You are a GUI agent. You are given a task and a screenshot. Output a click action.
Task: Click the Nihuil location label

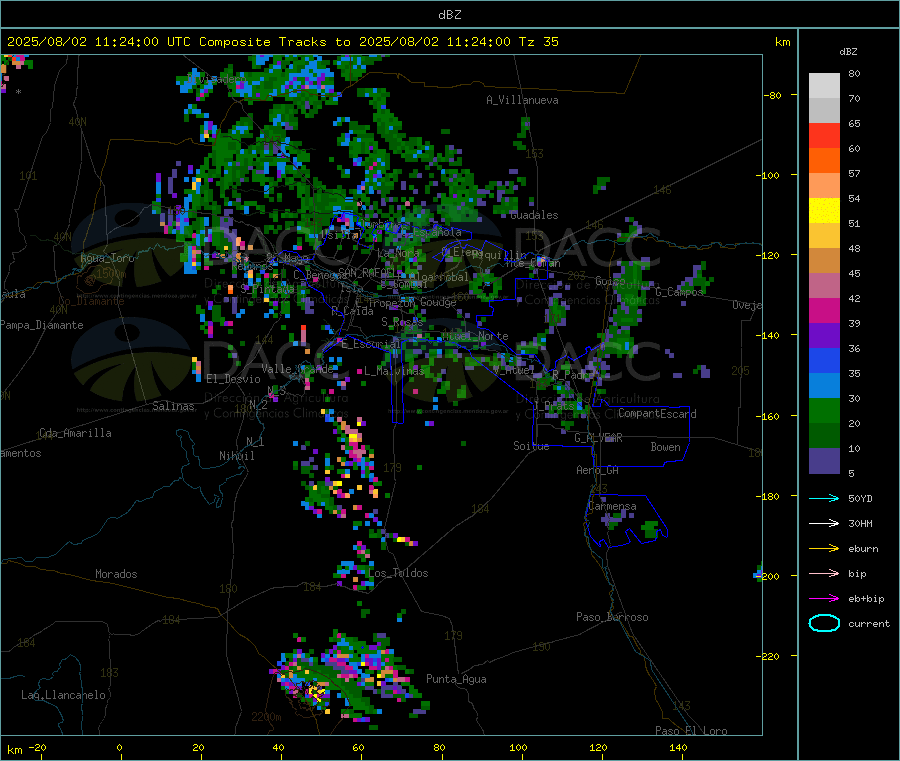pyautogui.click(x=236, y=456)
